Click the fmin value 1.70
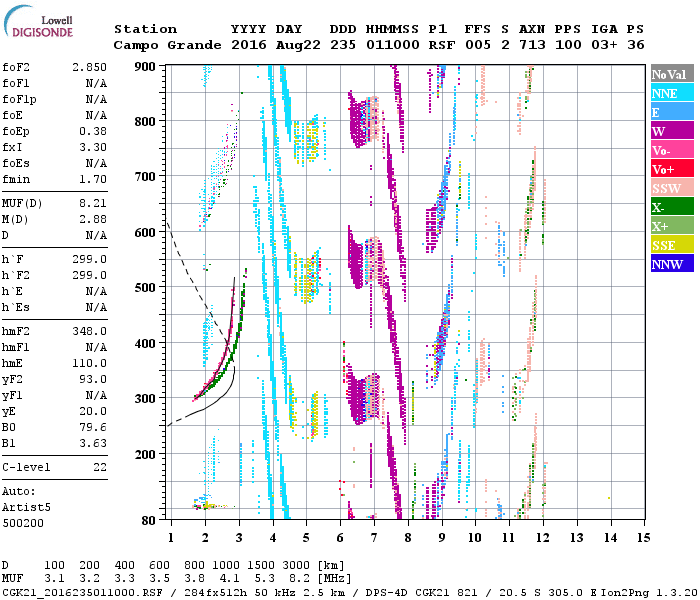This screenshot has width=700, height=600. [93, 179]
